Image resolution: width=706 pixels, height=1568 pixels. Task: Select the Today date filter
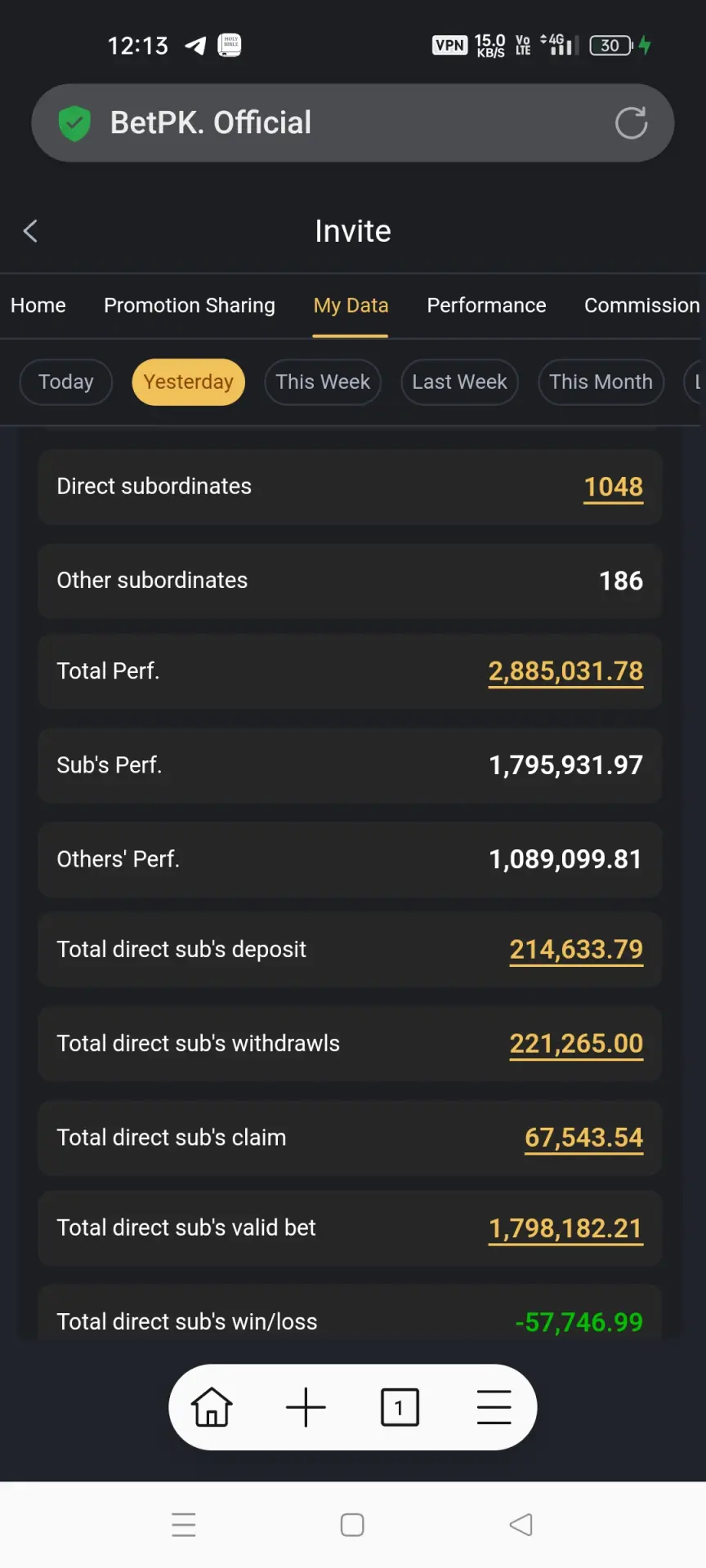[x=66, y=382]
